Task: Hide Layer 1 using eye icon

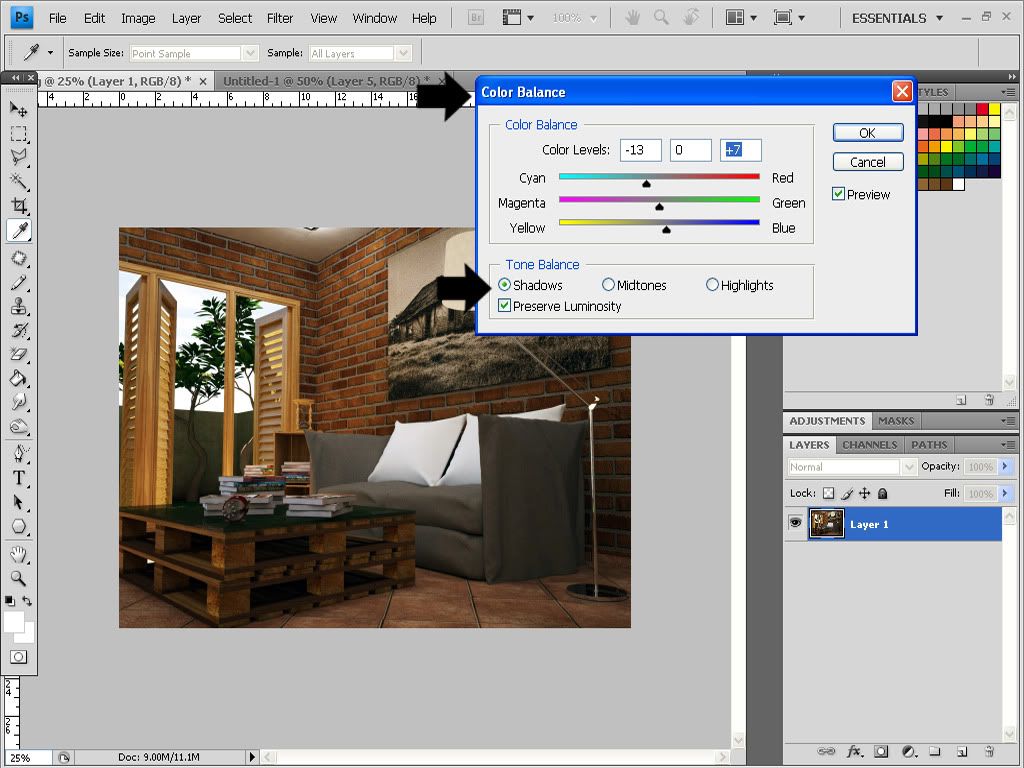Action: tap(796, 523)
